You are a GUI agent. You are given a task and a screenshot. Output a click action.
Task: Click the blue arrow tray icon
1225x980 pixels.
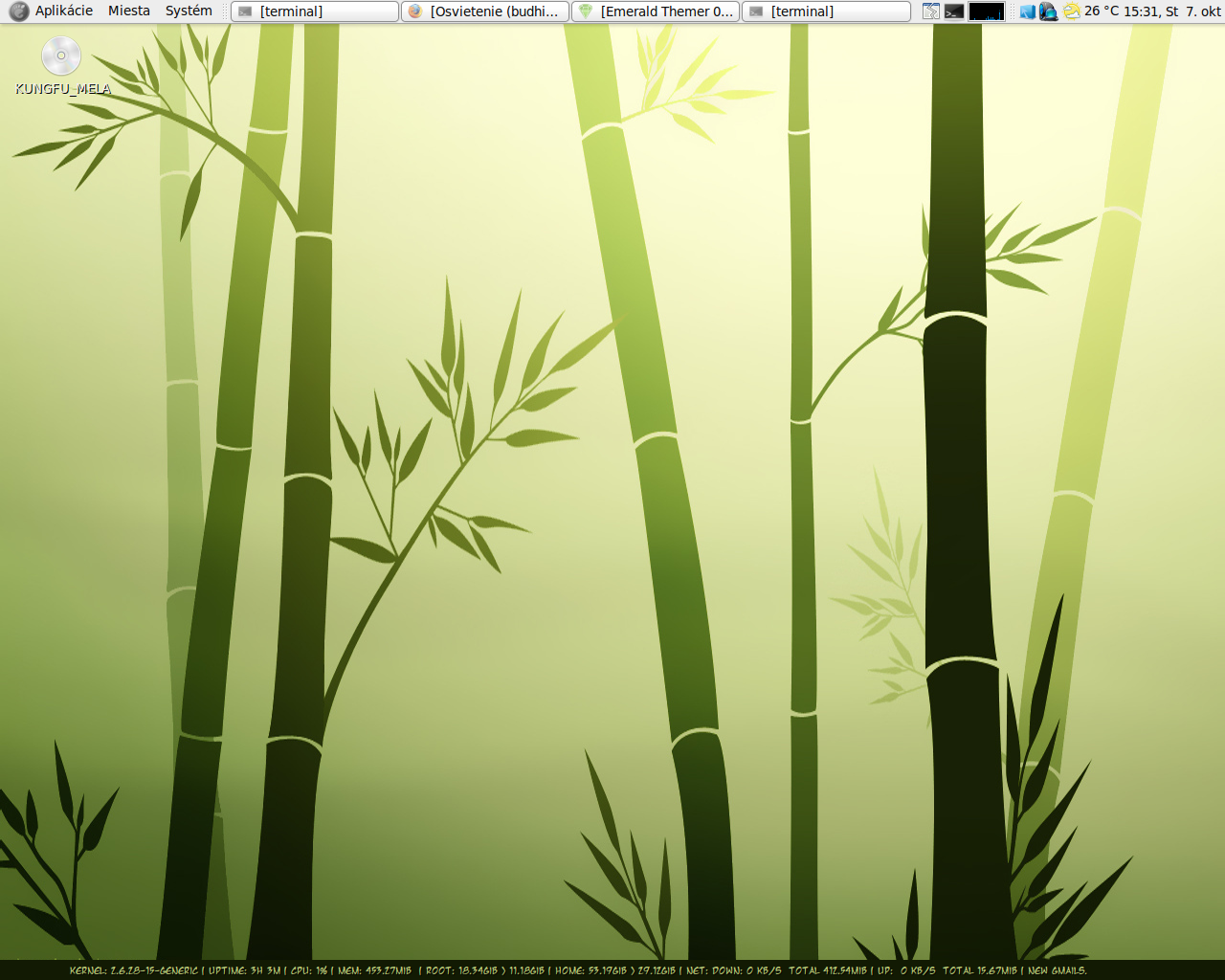click(x=1027, y=11)
